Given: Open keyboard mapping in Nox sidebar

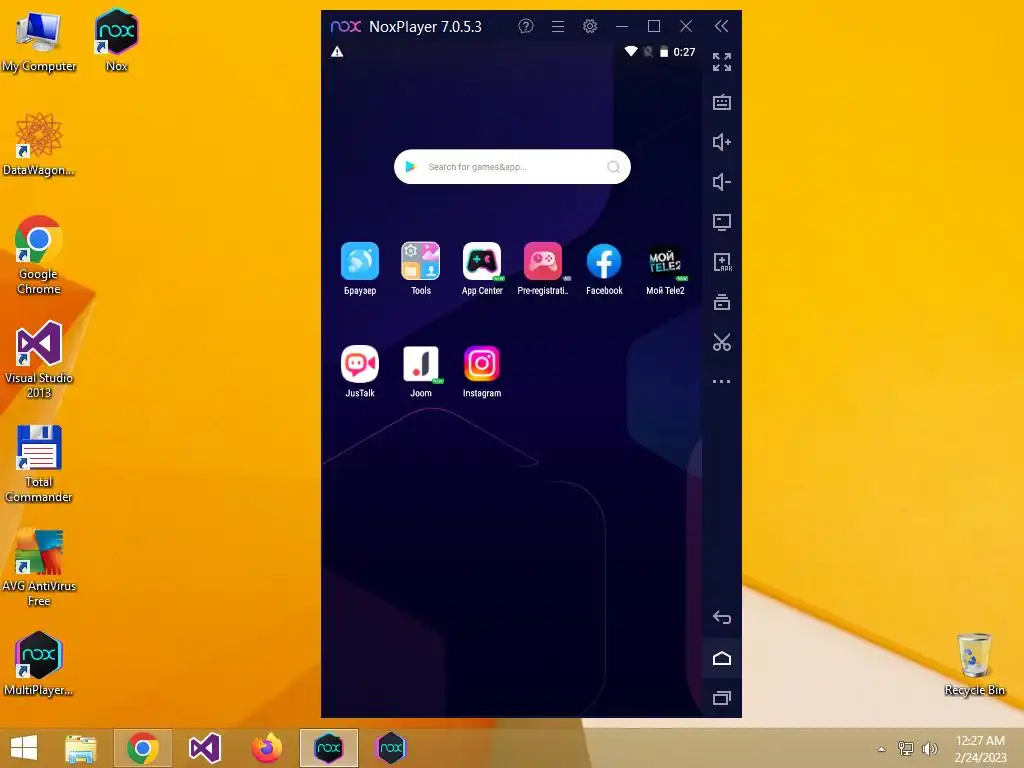Looking at the screenshot, I should pos(722,102).
